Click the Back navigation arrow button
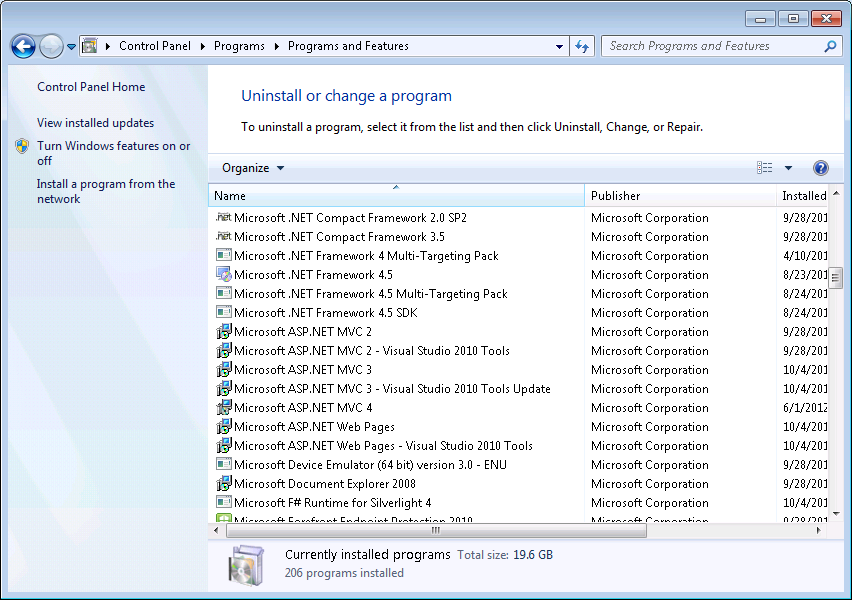This screenshot has width=852, height=600. (23, 46)
